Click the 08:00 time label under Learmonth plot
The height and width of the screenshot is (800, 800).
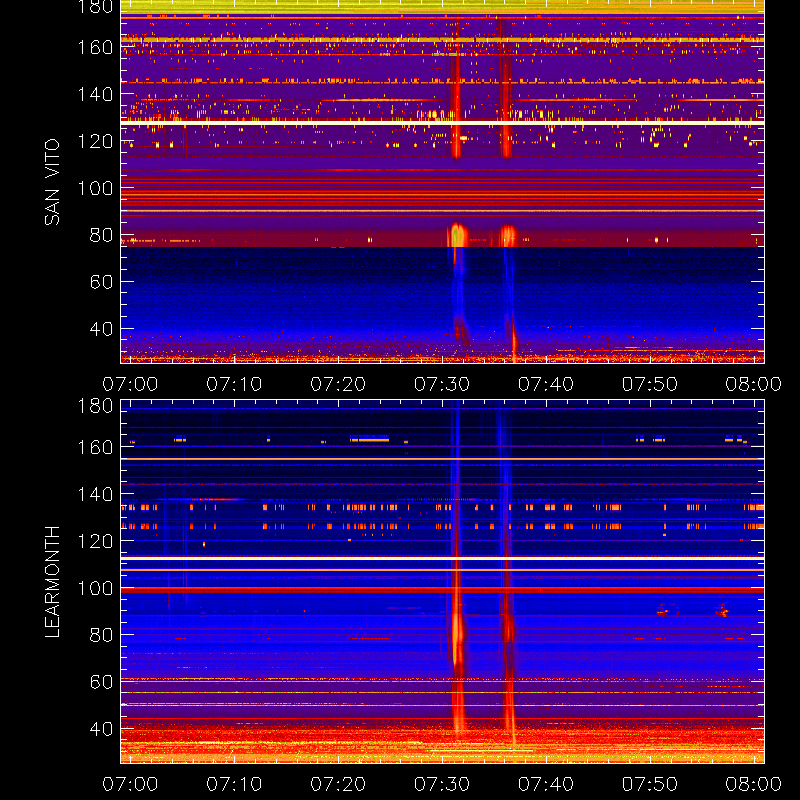754,784
